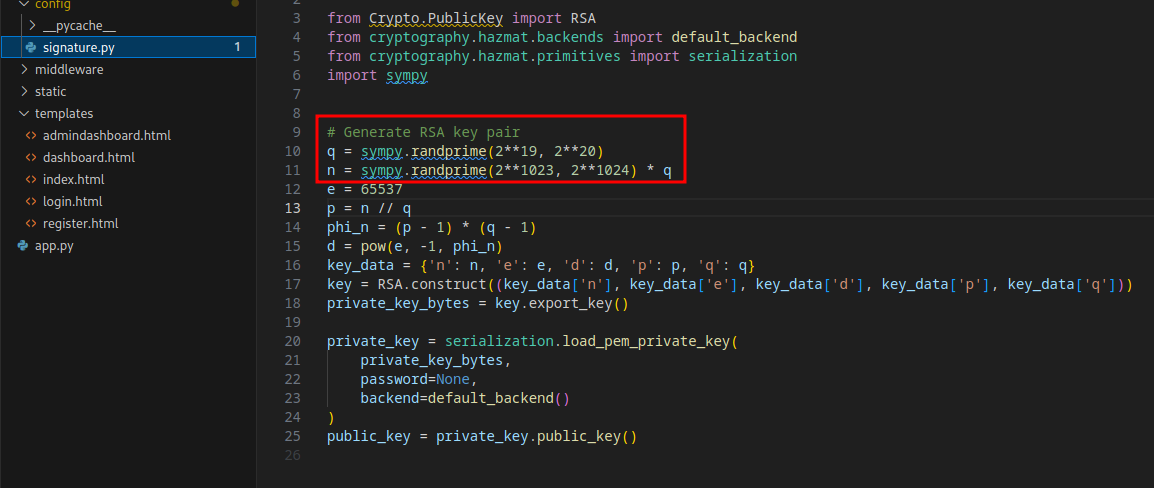
Task: Click the problem count badge on signature.py
Action: click(x=237, y=47)
